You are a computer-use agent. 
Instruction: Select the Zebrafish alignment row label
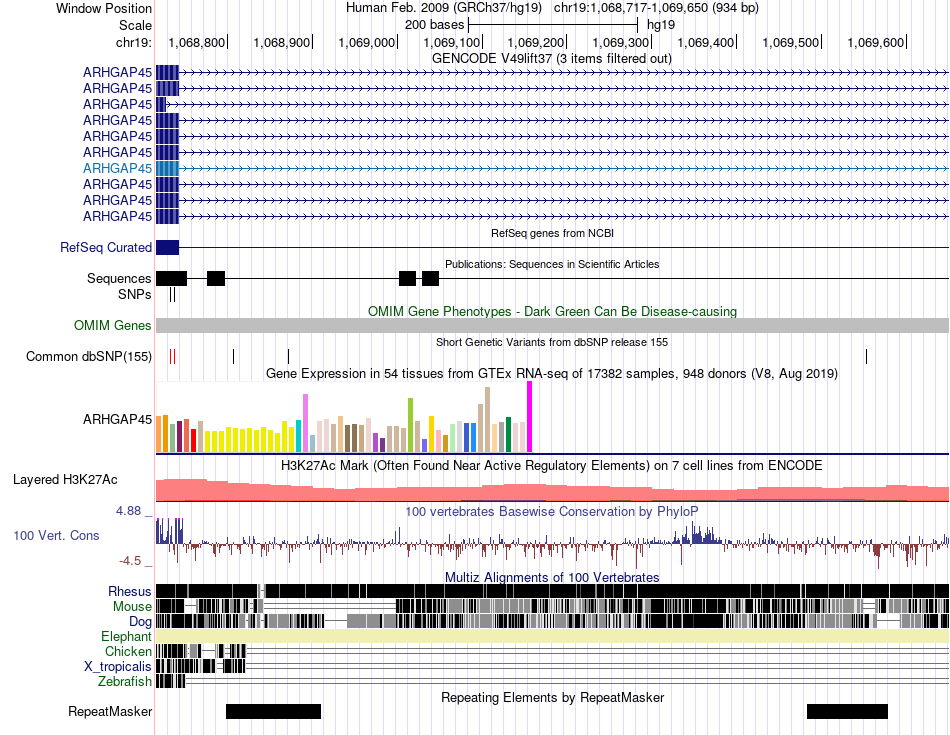125,682
